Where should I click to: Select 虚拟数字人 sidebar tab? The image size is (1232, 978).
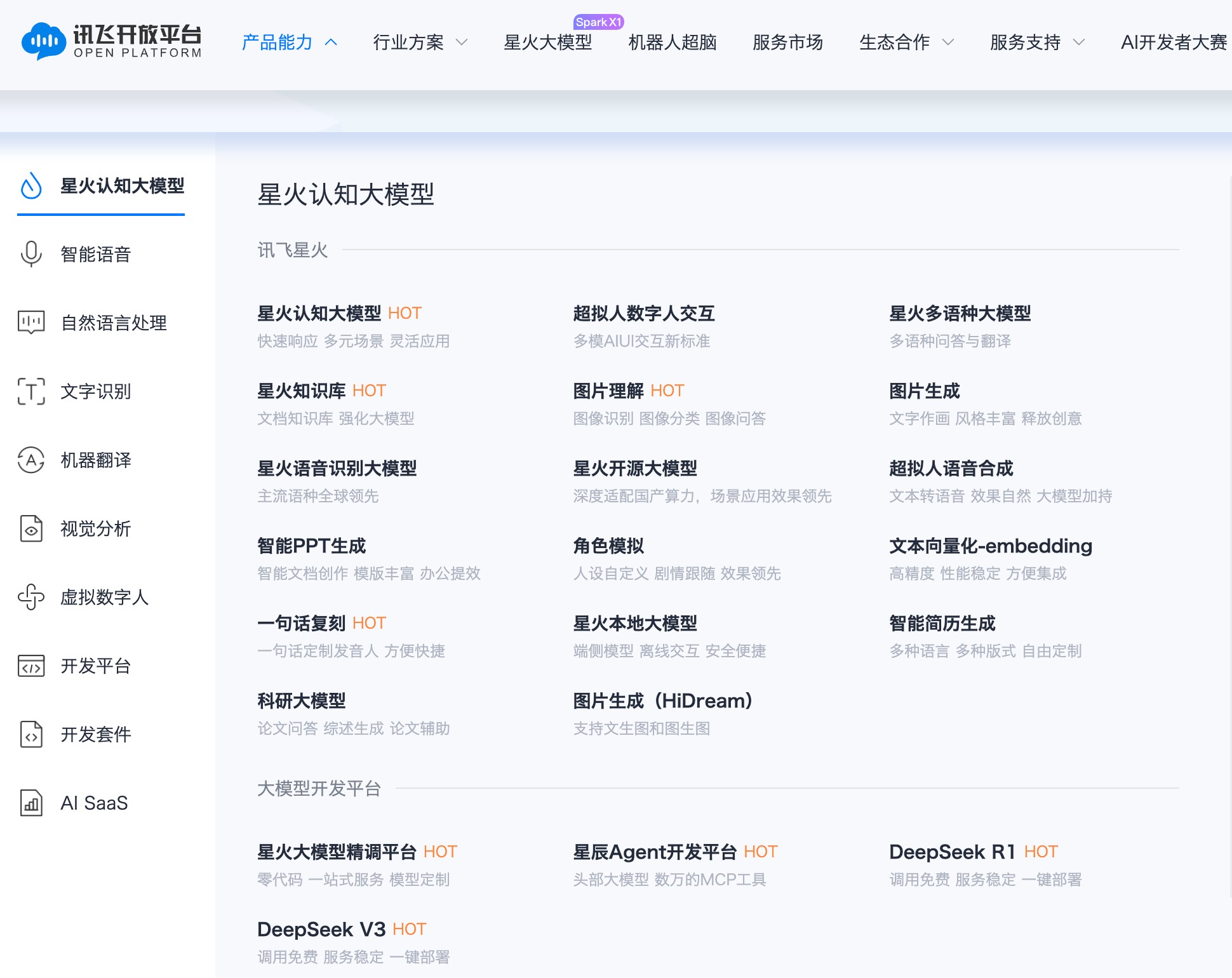105,597
